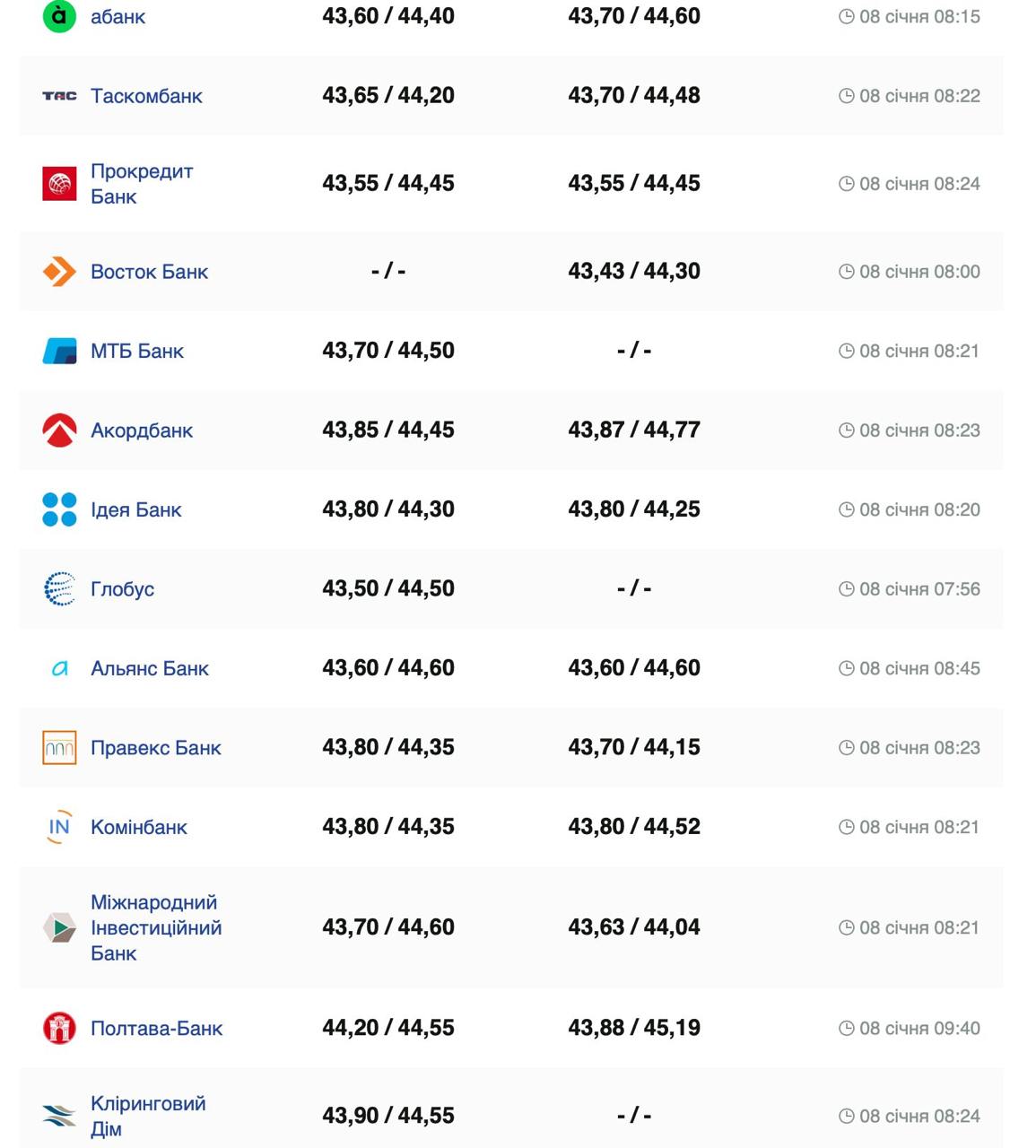Open the Комінбанк bank link
The image size is (1036, 1148).
pos(139,827)
